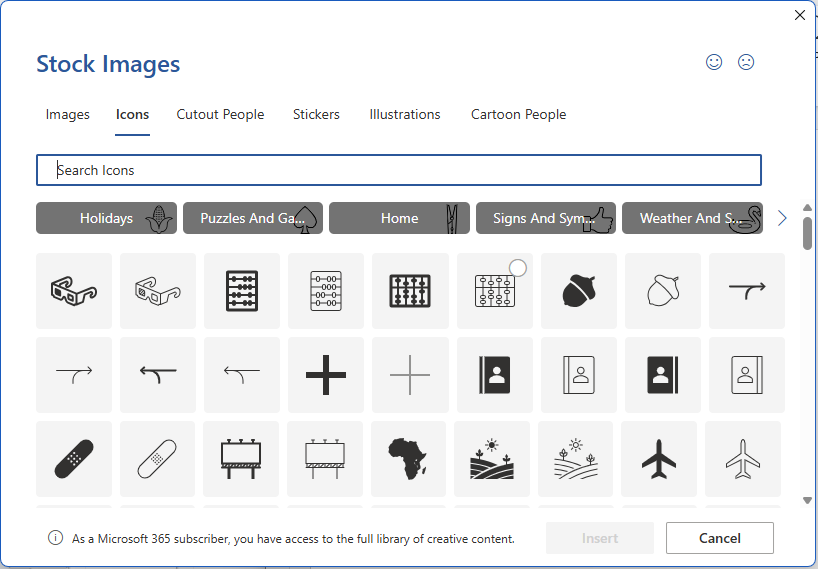The height and width of the screenshot is (569, 818).
Task: Choose filled address book with left spine
Action: (x=495, y=374)
